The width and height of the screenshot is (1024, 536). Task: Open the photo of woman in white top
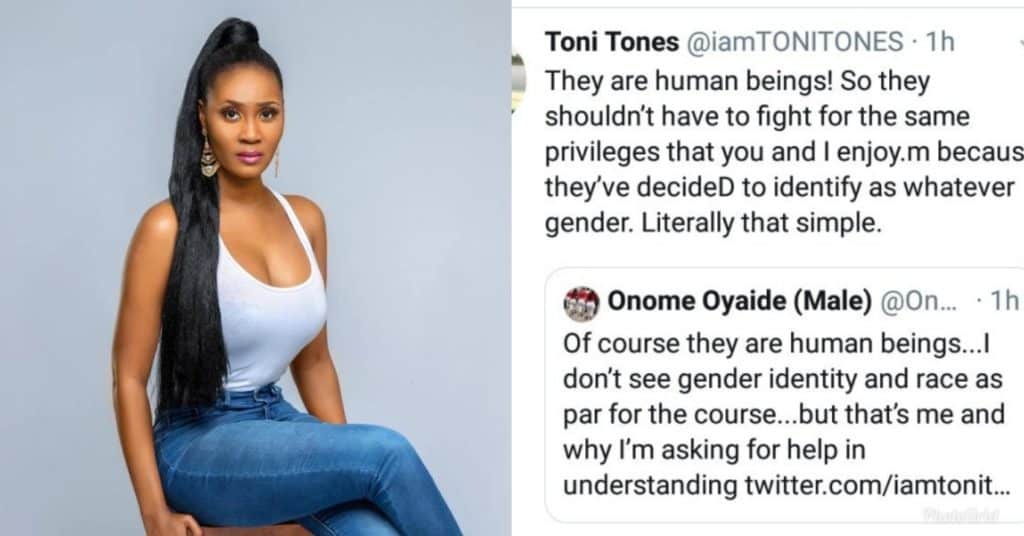click(x=255, y=268)
